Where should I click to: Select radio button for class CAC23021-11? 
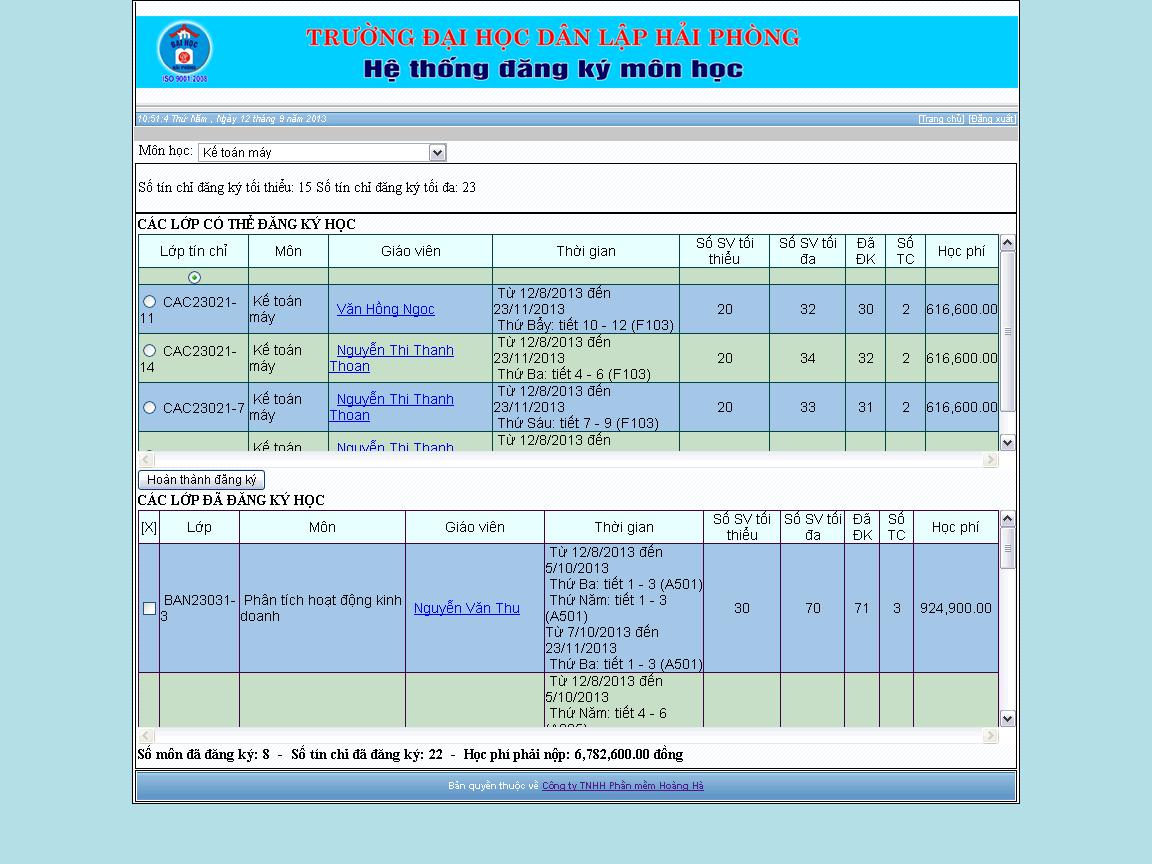150,301
